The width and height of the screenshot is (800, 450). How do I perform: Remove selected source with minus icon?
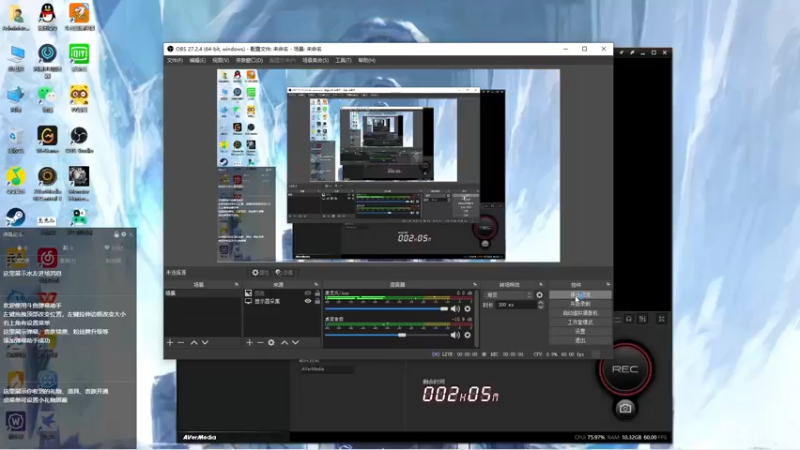coord(260,342)
